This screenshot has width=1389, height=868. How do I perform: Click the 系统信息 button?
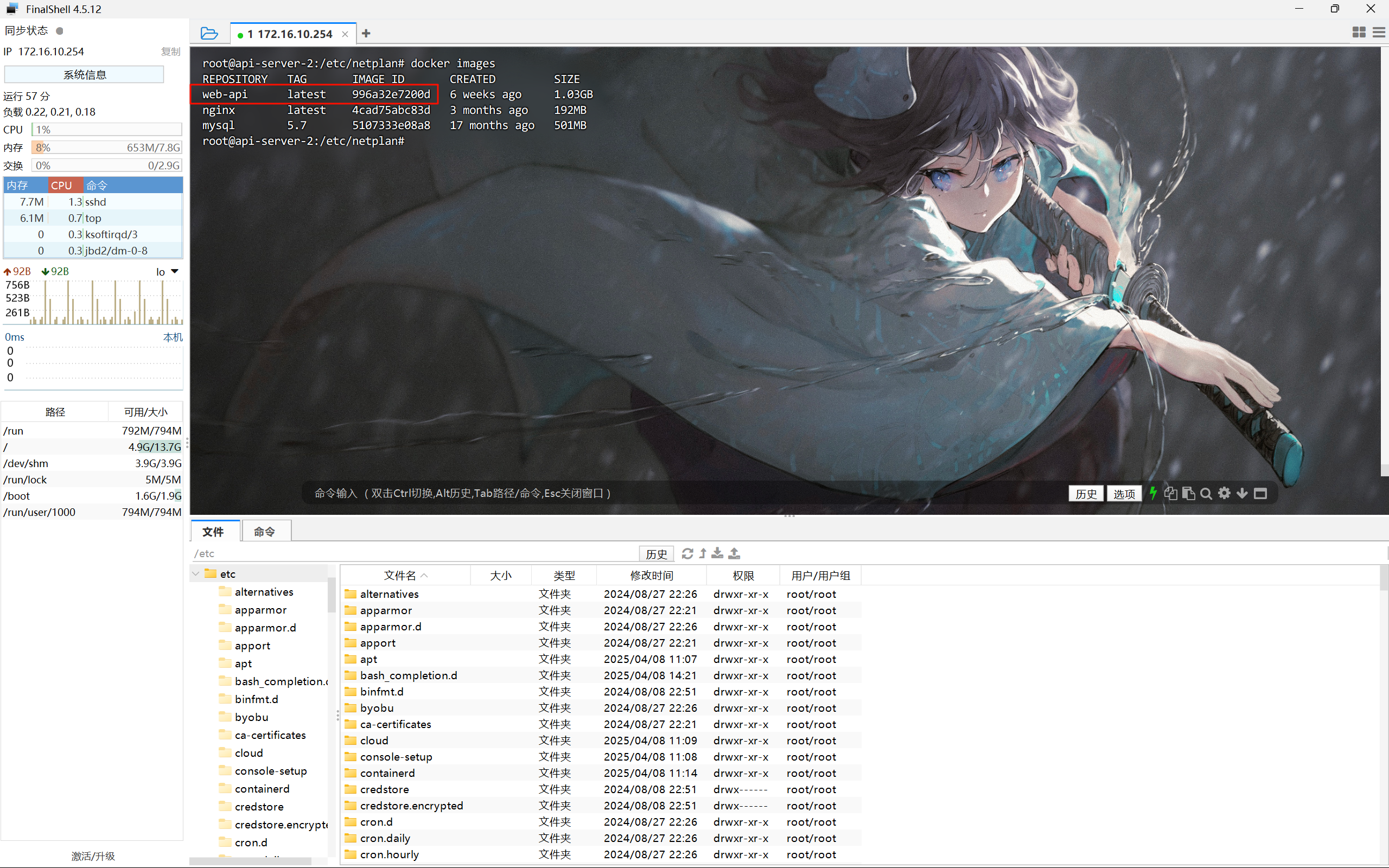click(x=85, y=75)
